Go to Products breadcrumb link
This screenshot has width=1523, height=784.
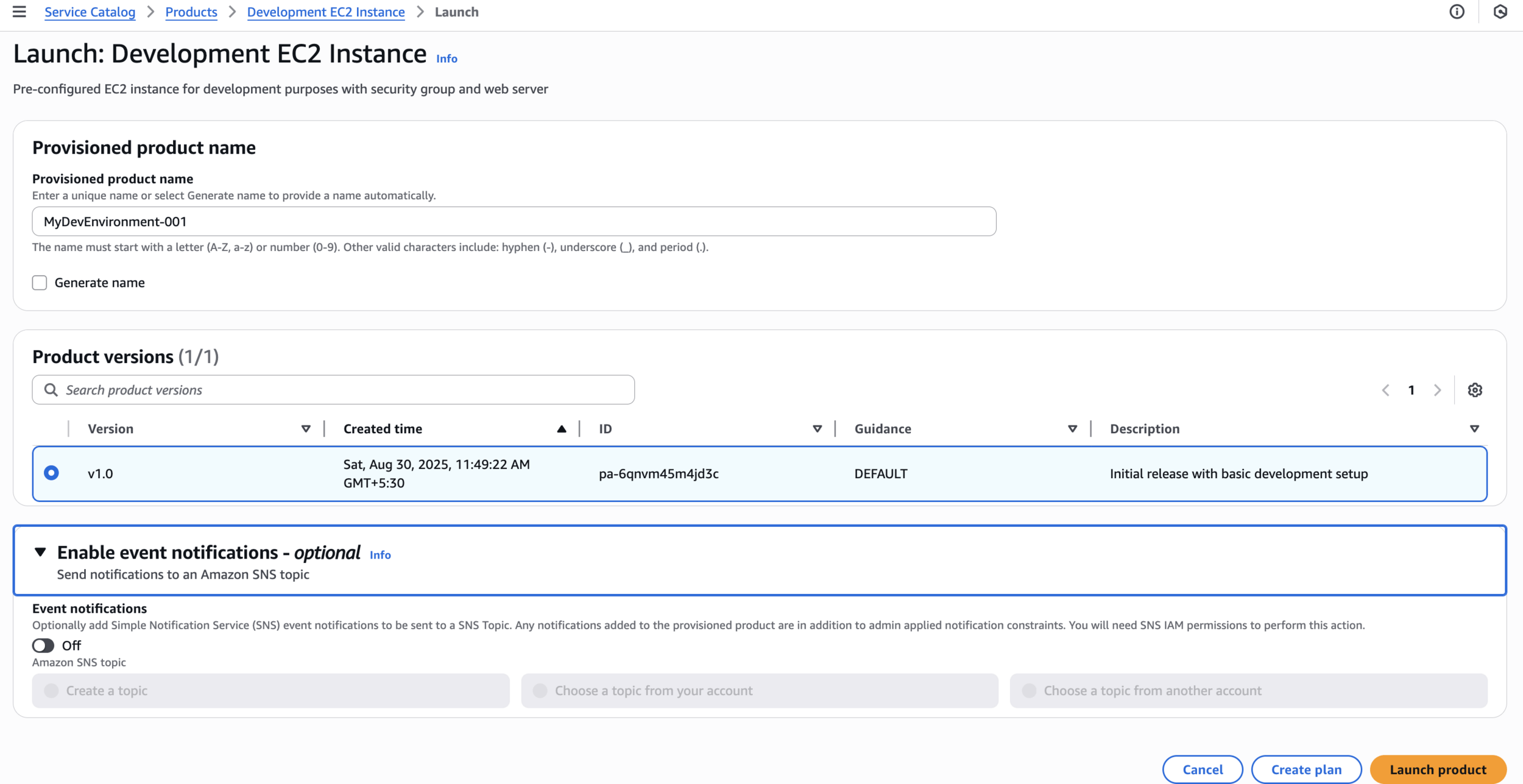(x=191, y=12)
